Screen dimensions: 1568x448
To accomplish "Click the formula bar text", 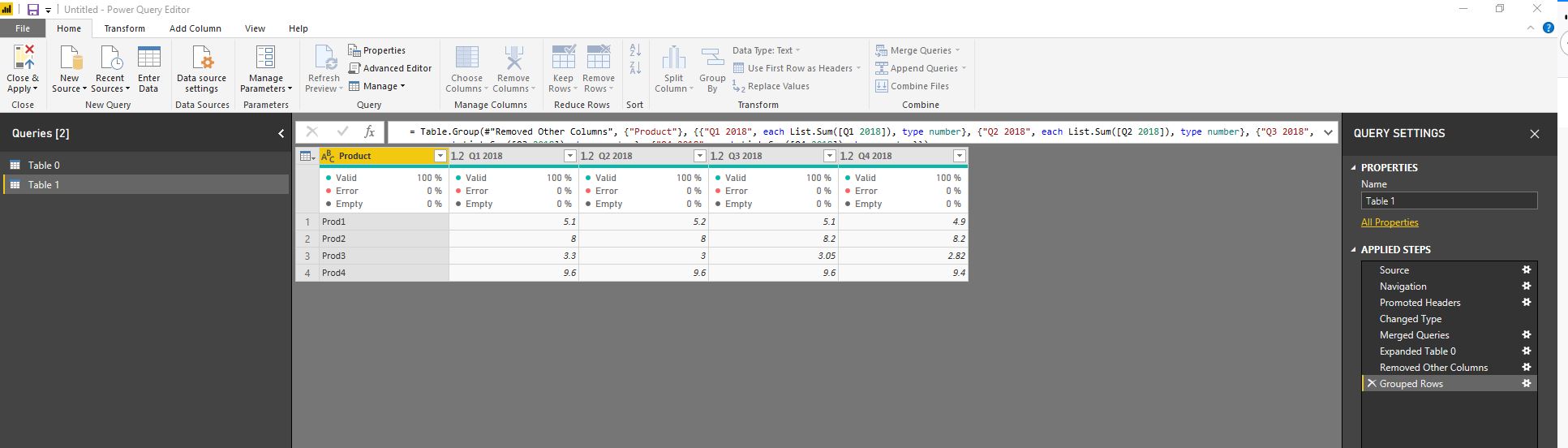I will [857, 131].
